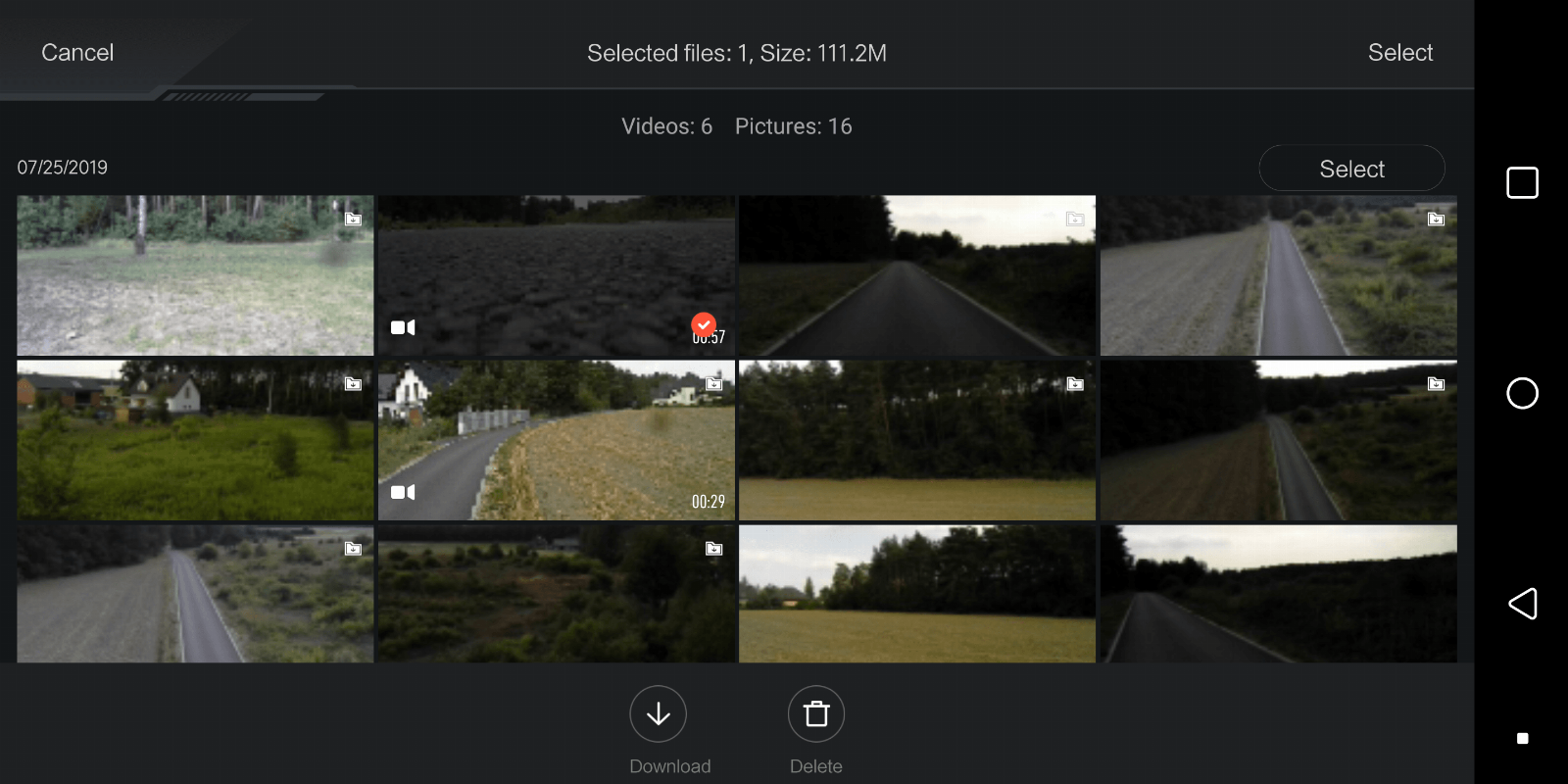The image size is (1568, 784).
Task: Tap the camera icon on the 00:57 video
Action: 403,327
